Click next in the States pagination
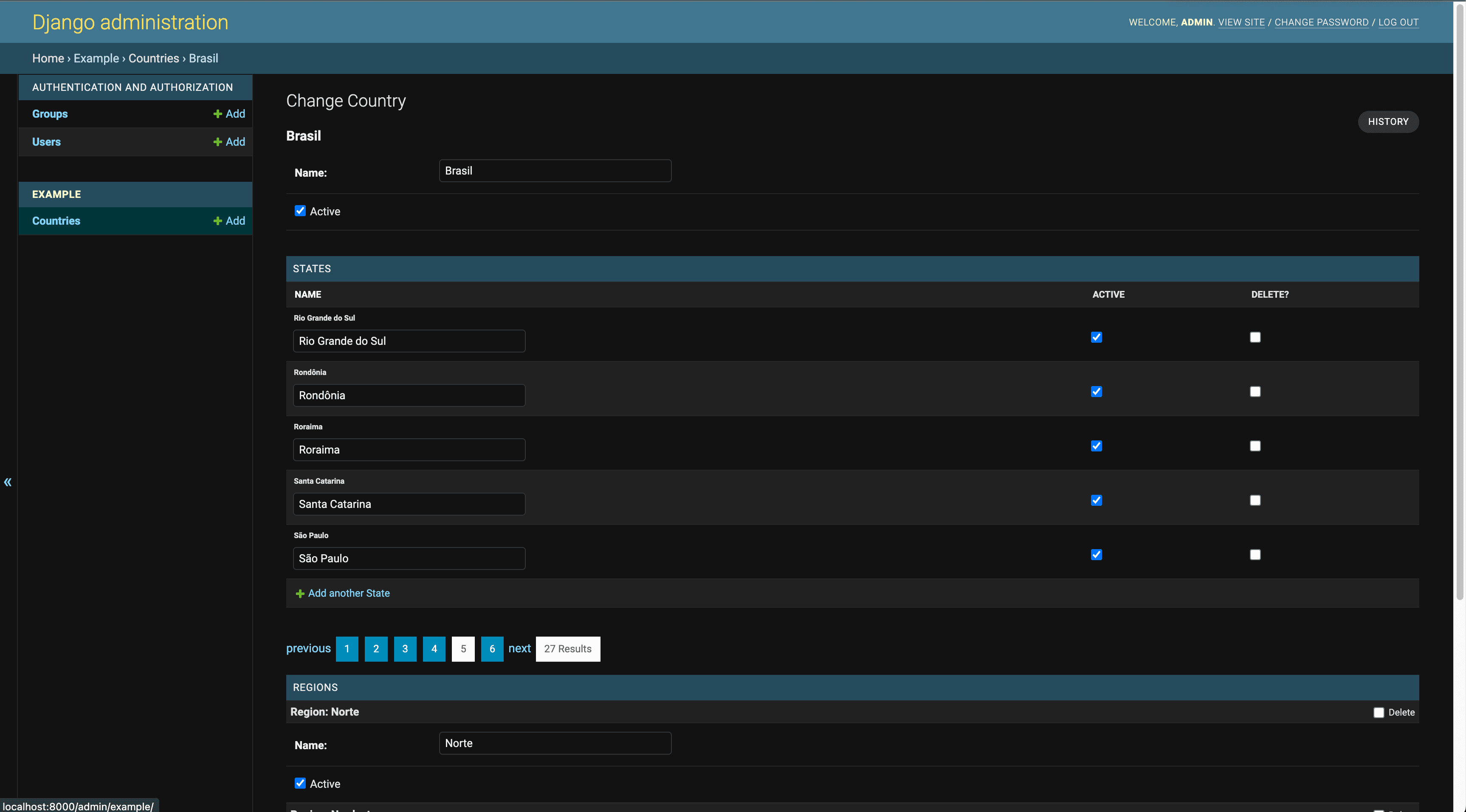Screen dimensions: 1466x812 [x=519, y=648]
